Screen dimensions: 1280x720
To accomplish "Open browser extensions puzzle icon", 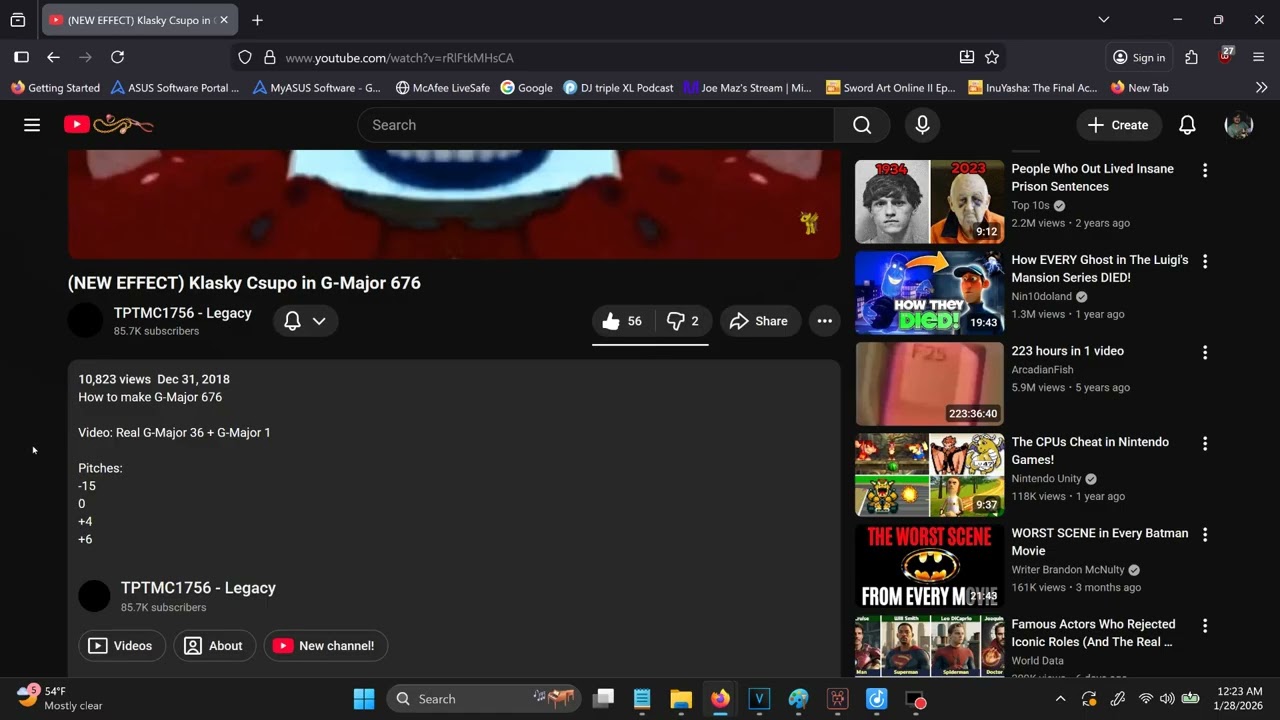I will pos(1191,58).
